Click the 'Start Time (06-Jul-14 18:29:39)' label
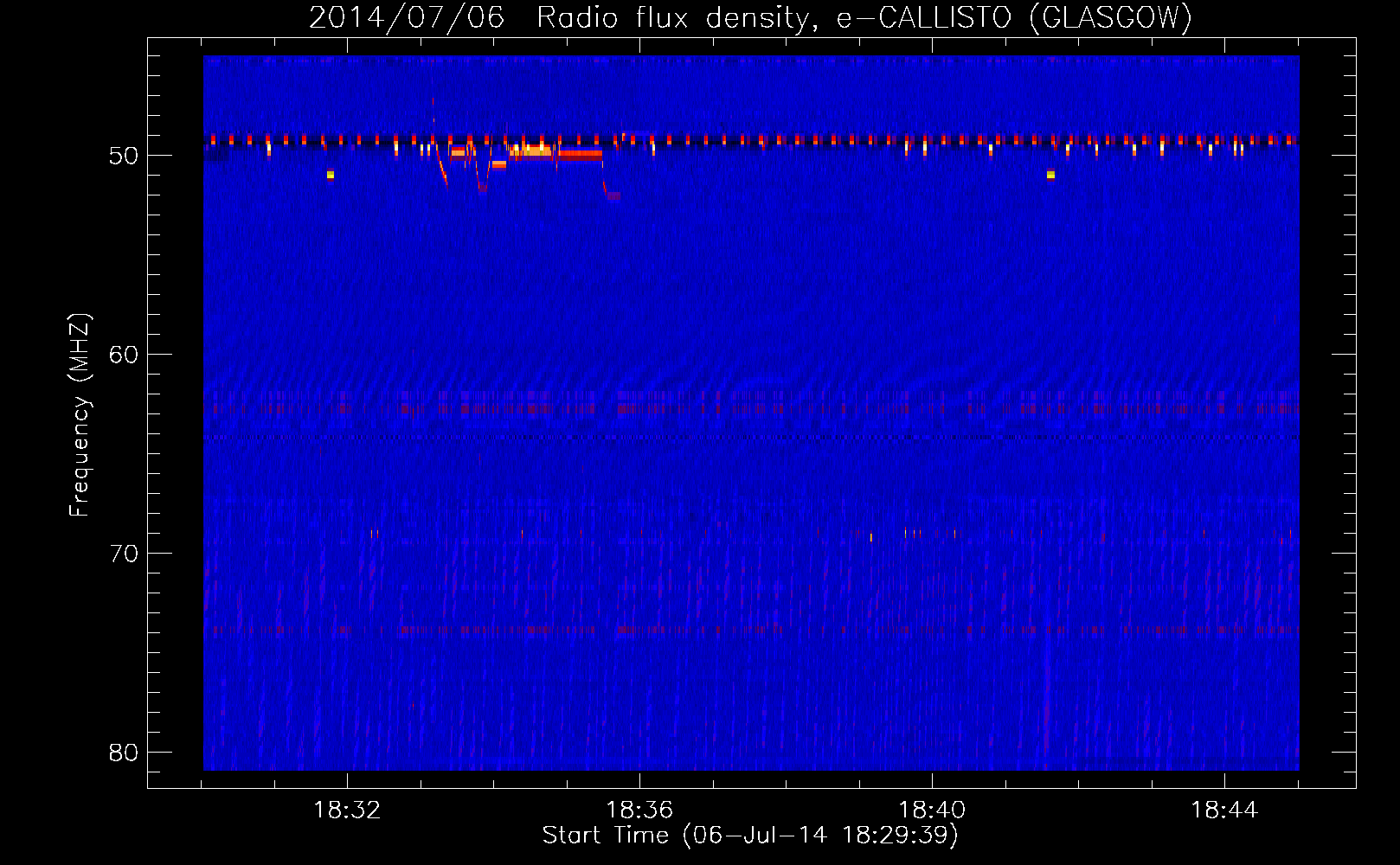 (750, 836)
